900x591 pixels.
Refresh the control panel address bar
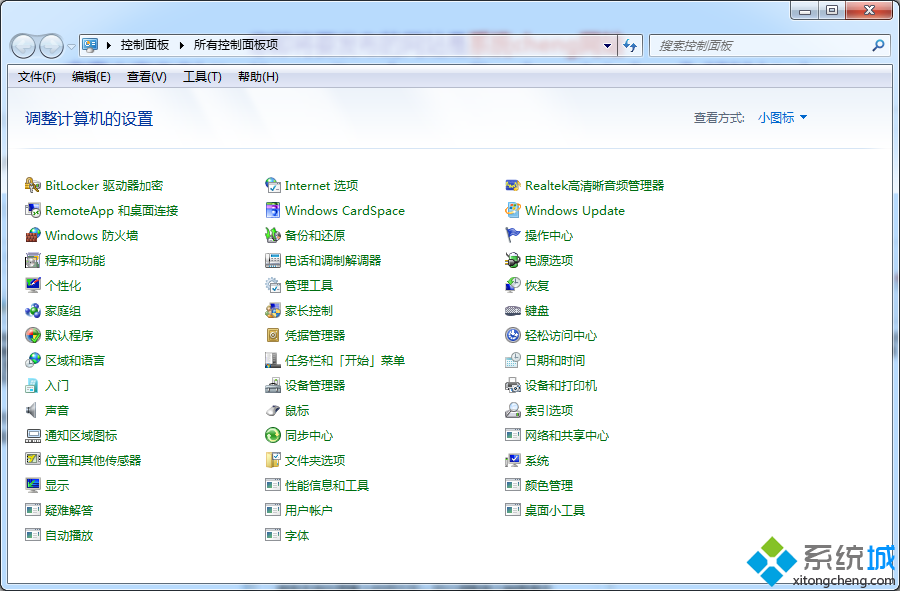[630, 45]
